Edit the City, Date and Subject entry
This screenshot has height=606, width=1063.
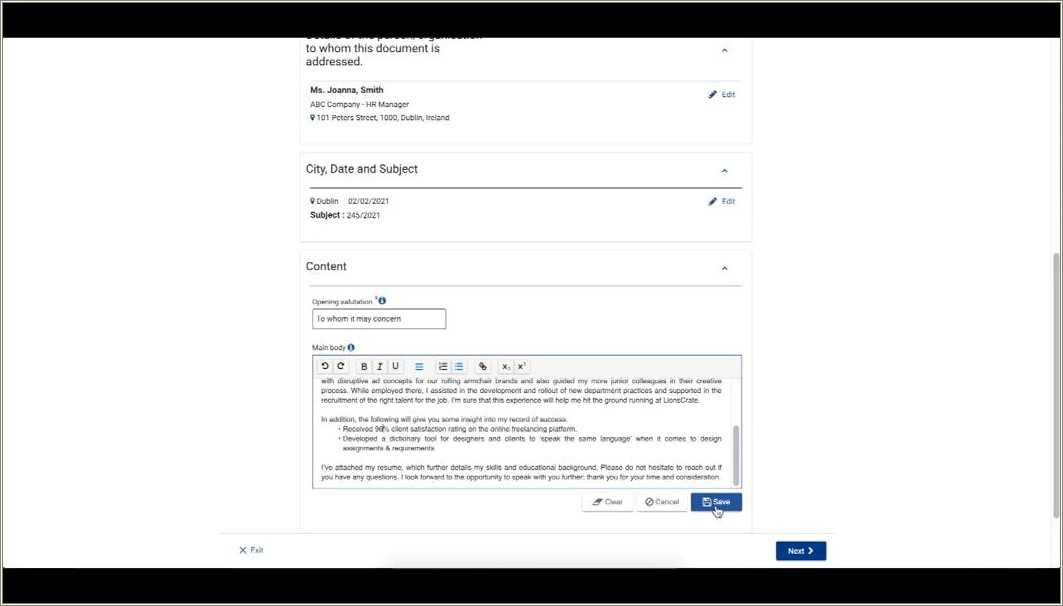pyautogui.click(x=721, y=201)
